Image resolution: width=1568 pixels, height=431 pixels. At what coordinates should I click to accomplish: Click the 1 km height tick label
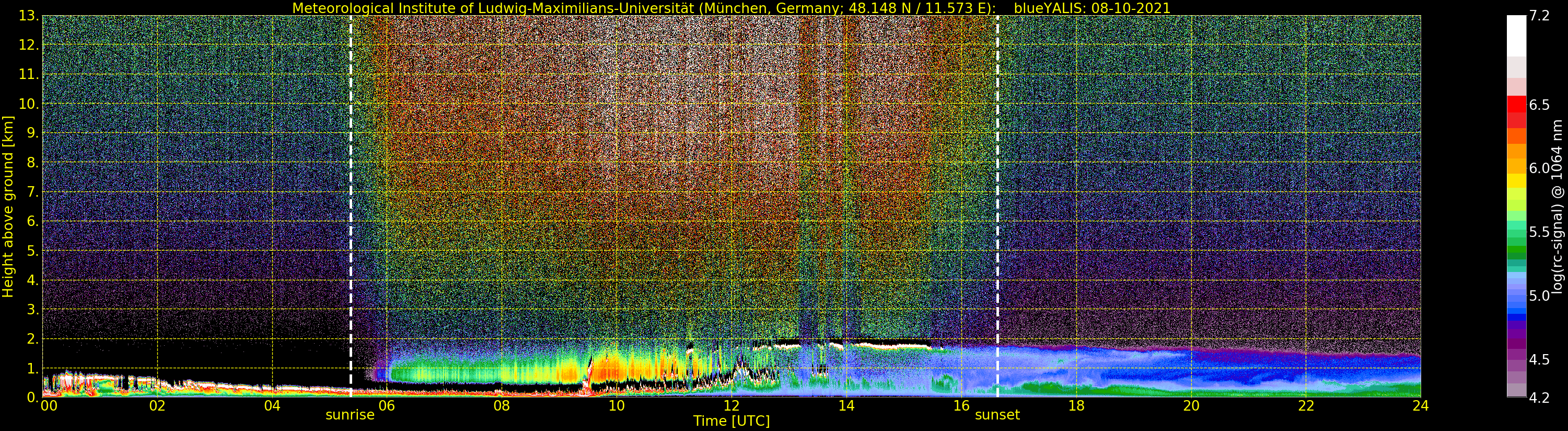33,368
